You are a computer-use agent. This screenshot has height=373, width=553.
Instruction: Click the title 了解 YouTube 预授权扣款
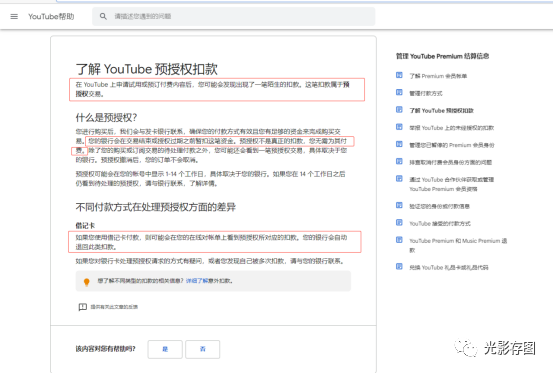(147, 69)
